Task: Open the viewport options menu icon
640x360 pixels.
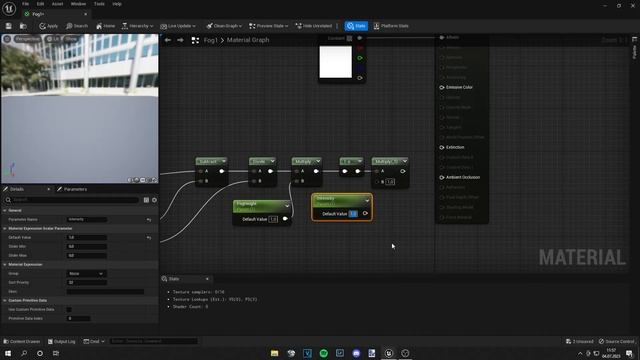Action: pos(7,39)
